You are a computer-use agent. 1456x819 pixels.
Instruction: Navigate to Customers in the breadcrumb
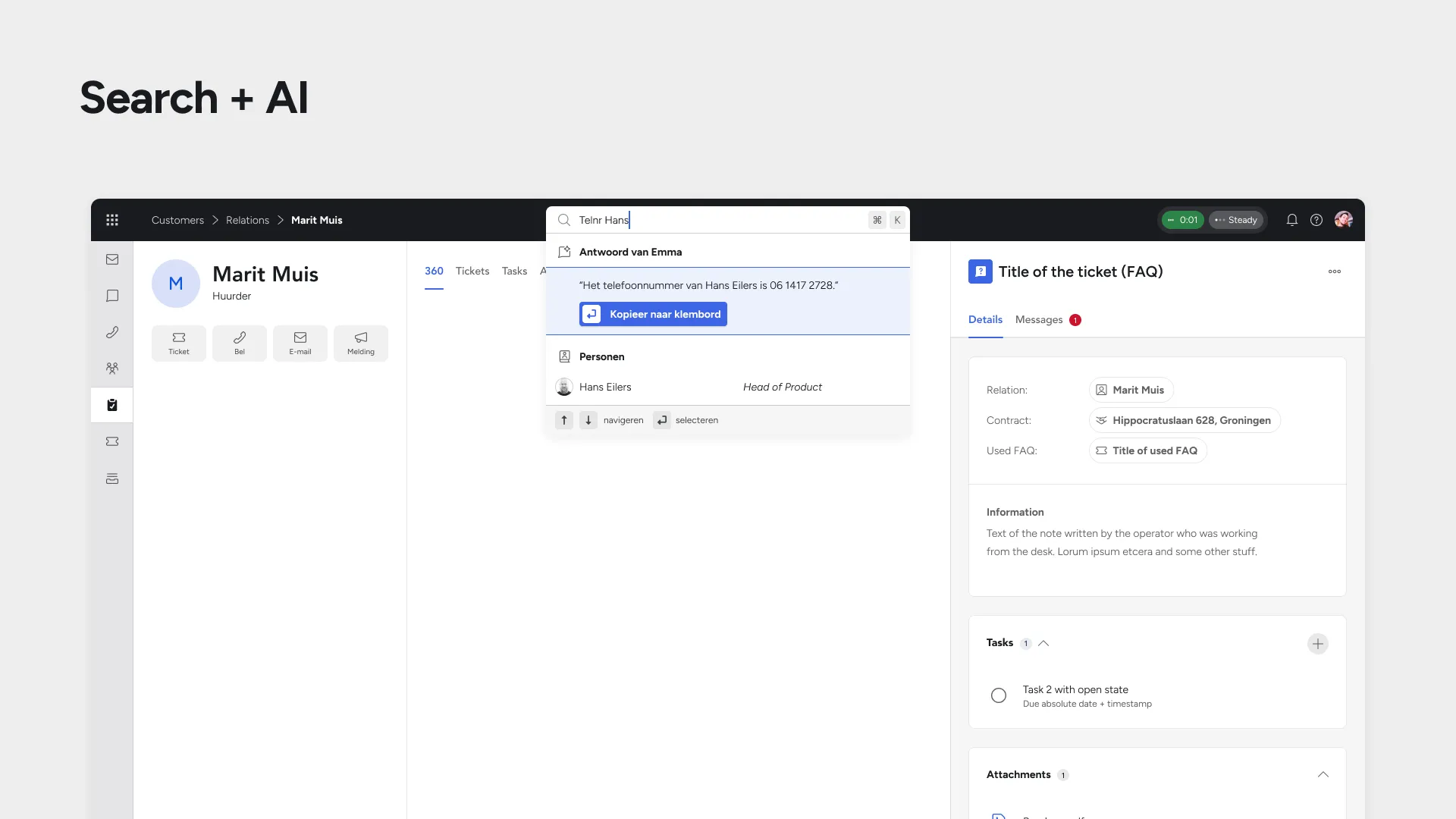pos(177,220)
